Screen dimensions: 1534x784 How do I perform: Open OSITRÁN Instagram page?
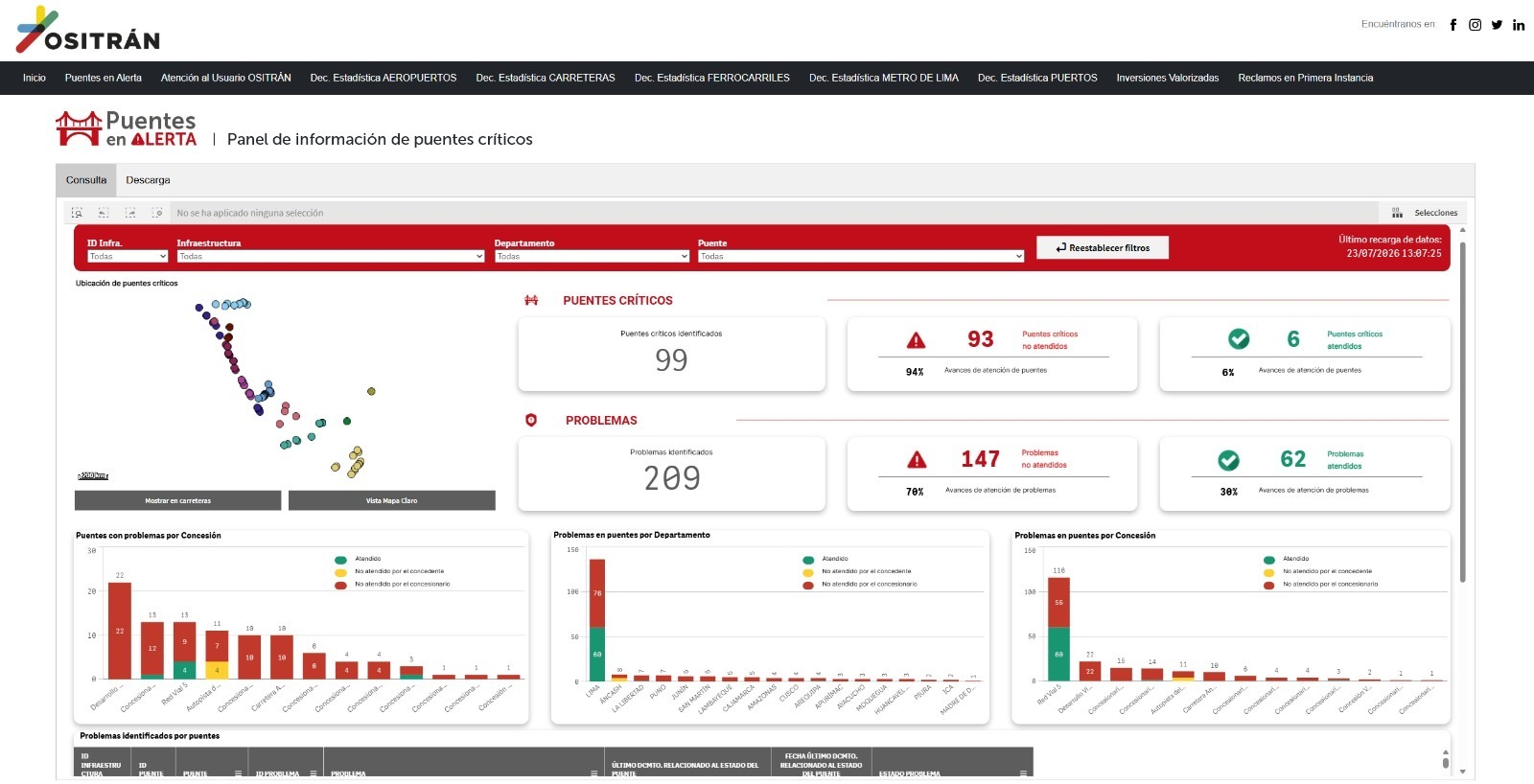click(x=1475, y=25)
